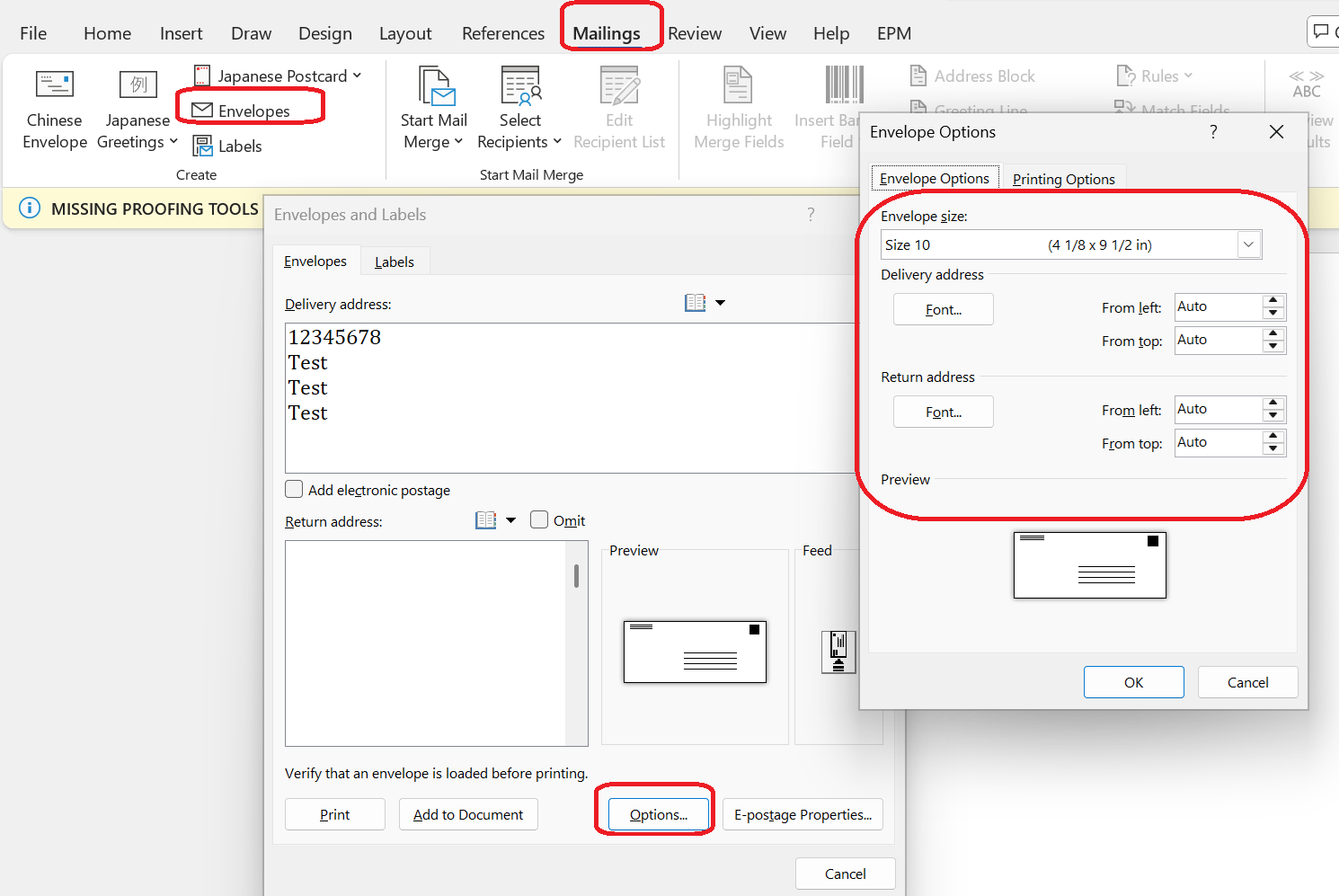Switch to the Layout tab
1339x896 pixels.
(x=405, y=33)
